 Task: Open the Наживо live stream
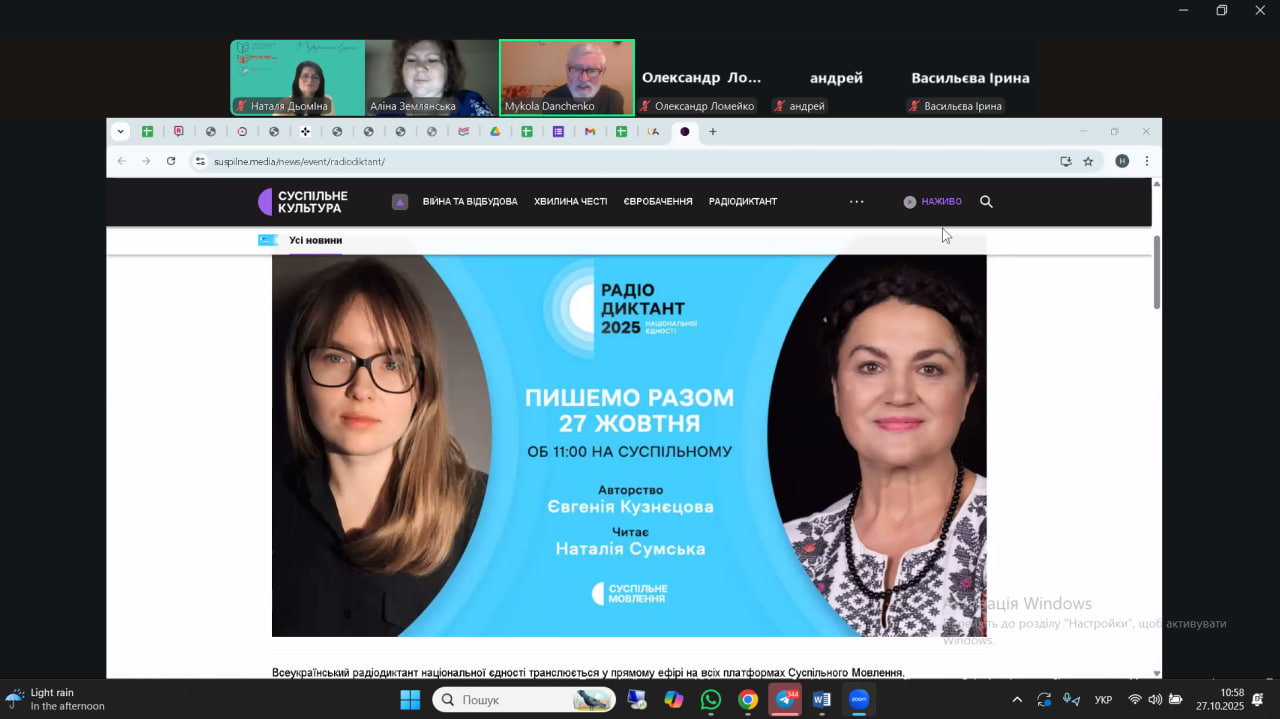(x=932, y=202)
